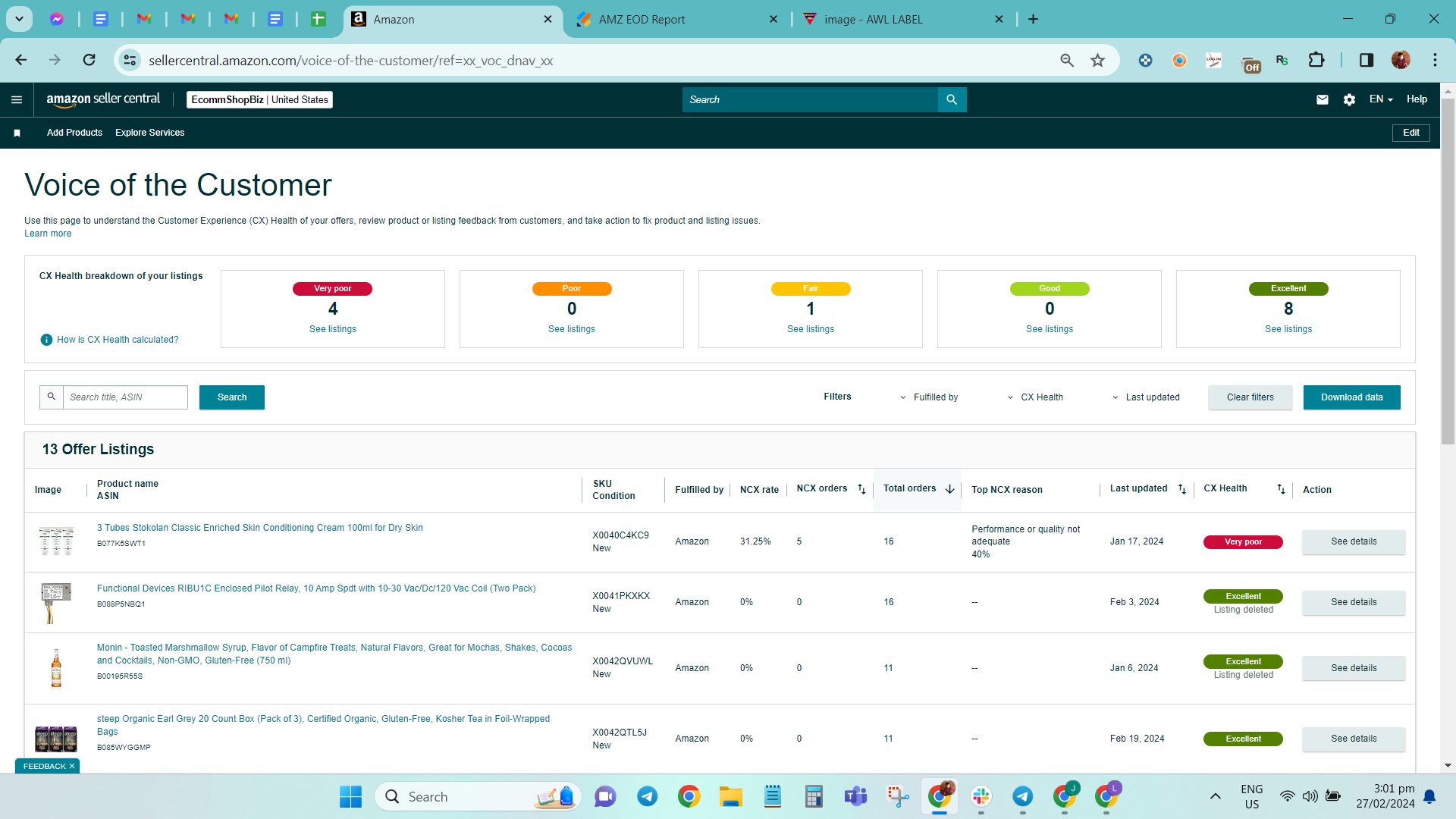This screenshot has height=819, width=1456.
Task: Switch to the image - AWL LABEL tab
Action: pos(903,19)
